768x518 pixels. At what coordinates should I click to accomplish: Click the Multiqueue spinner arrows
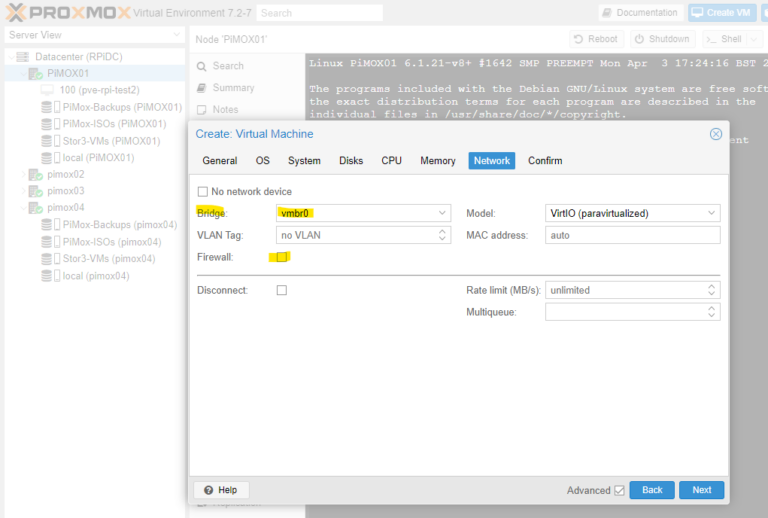click(x=712, y=312)
